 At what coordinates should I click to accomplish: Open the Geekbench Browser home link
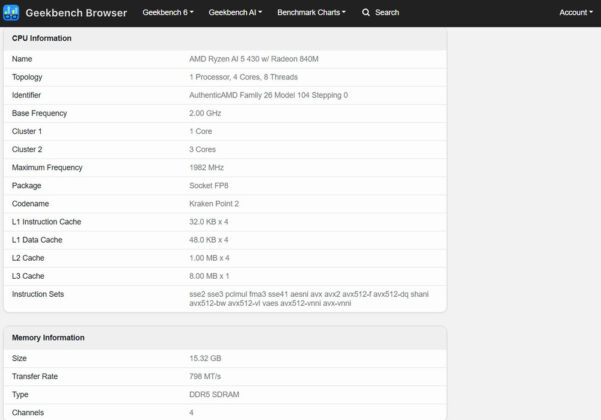(76, 13)
